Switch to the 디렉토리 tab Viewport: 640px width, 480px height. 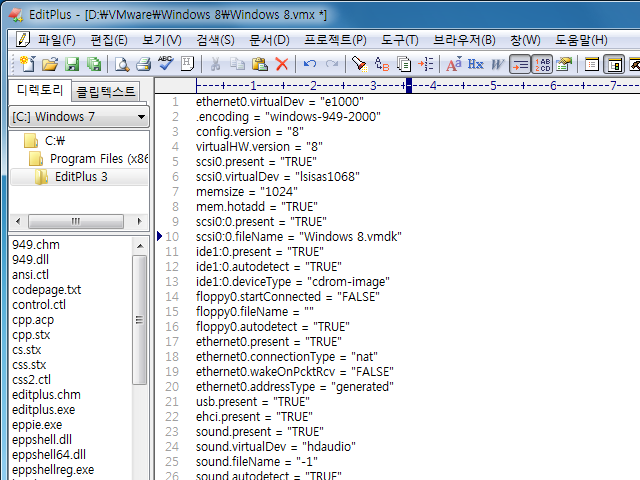[x=40, y=90]
